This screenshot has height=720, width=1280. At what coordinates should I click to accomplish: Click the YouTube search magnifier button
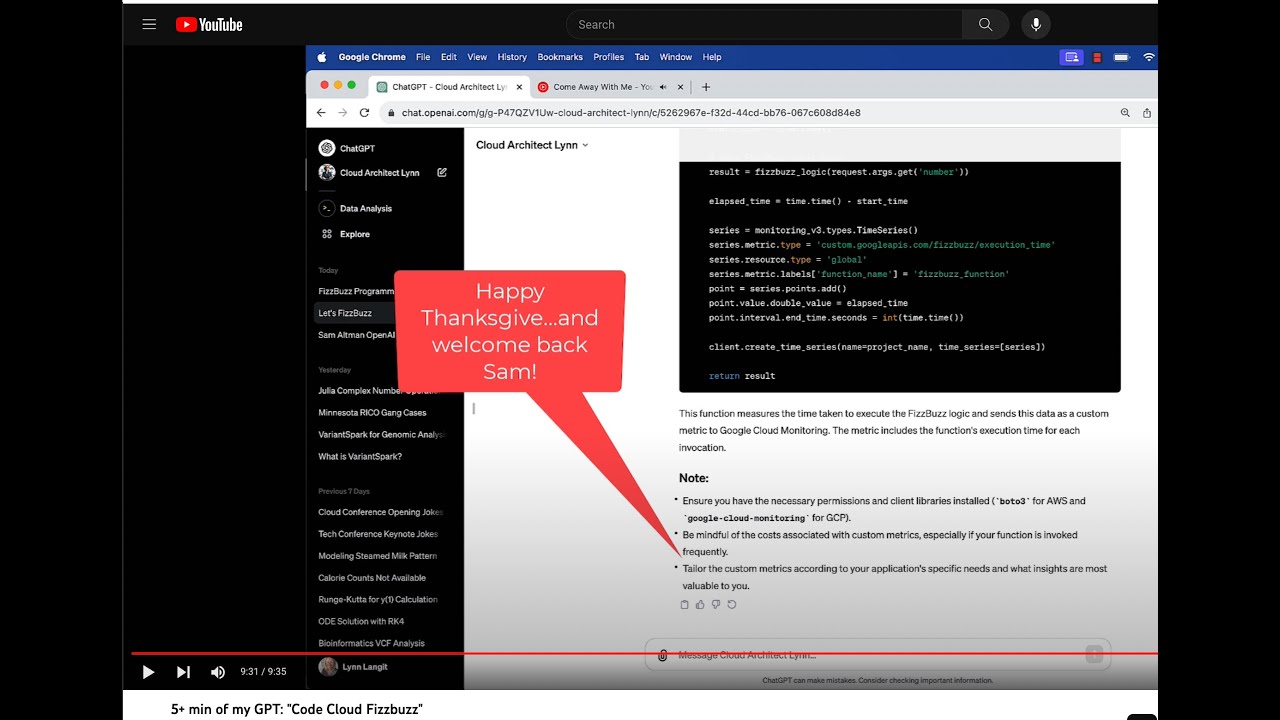pos(986,25)
